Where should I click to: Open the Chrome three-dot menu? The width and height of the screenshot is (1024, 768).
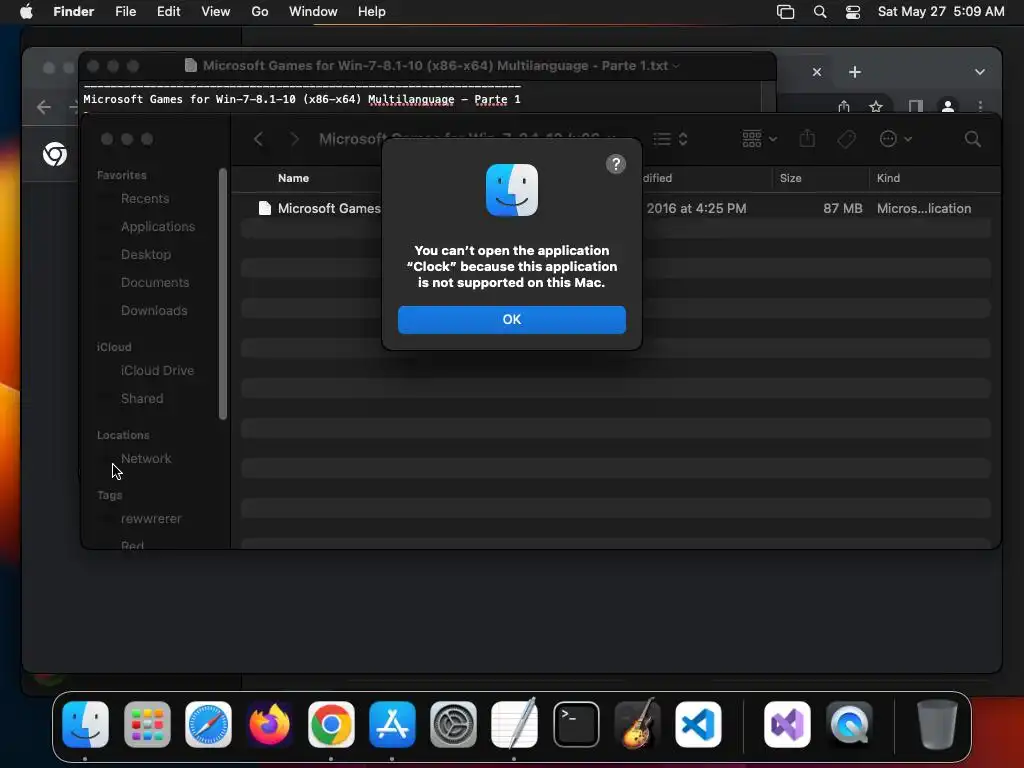(x=980, y=106)
